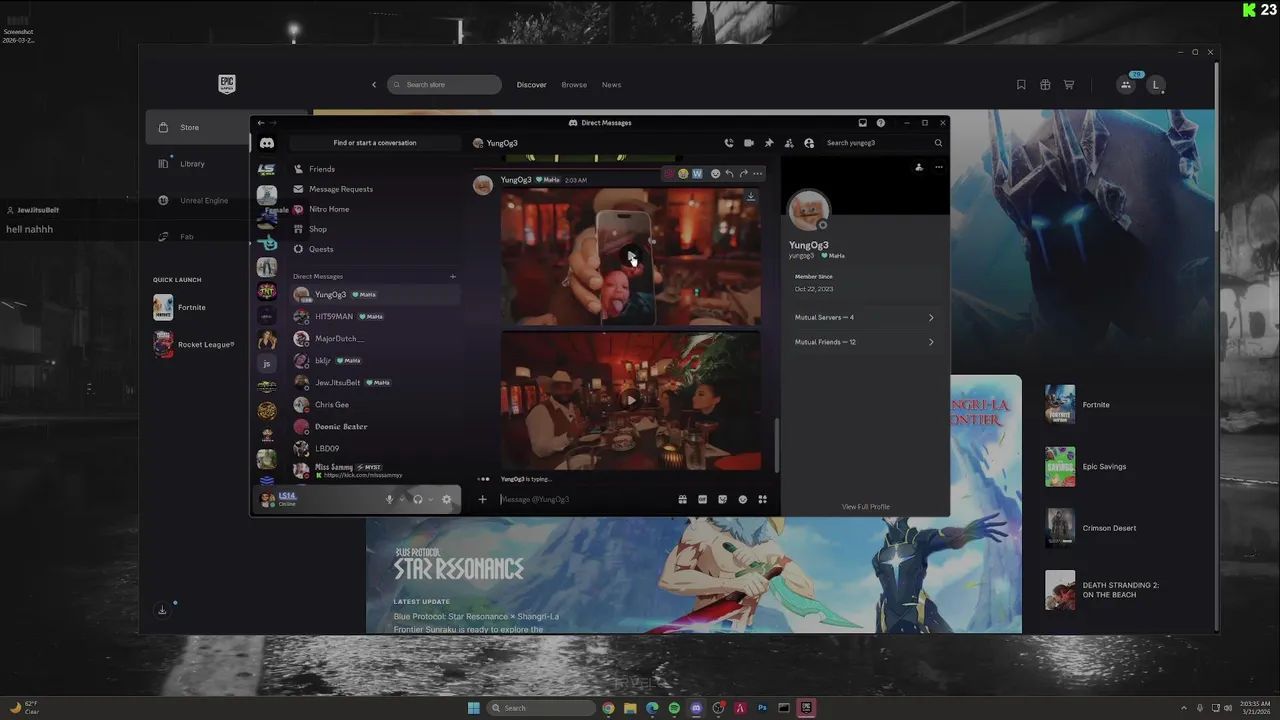Open Spotify from the taskbar

tap(674, 708)
